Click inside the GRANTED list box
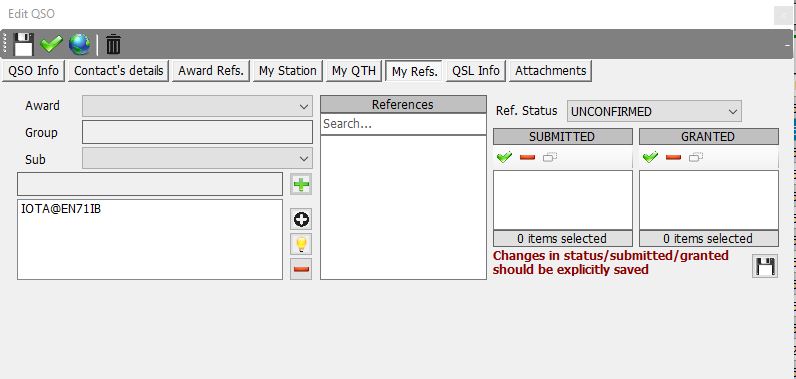The width and height of the screenshot is (796, 379). (x=709, y=200)
